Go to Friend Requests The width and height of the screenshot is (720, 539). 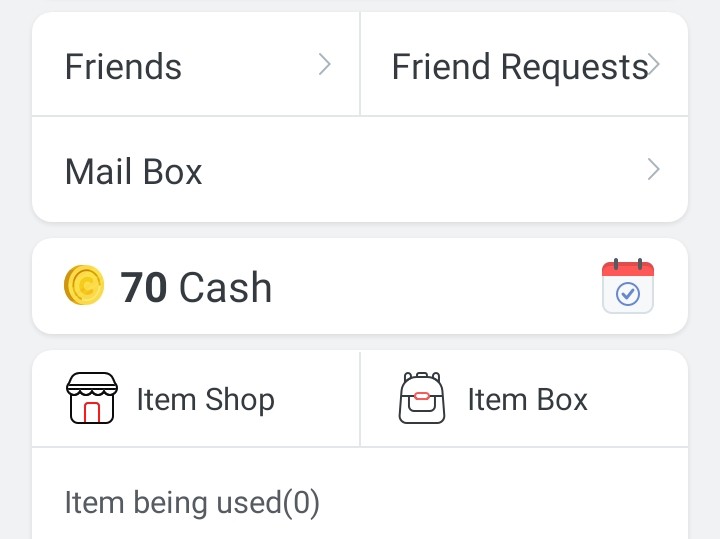[x=519, y=67]
